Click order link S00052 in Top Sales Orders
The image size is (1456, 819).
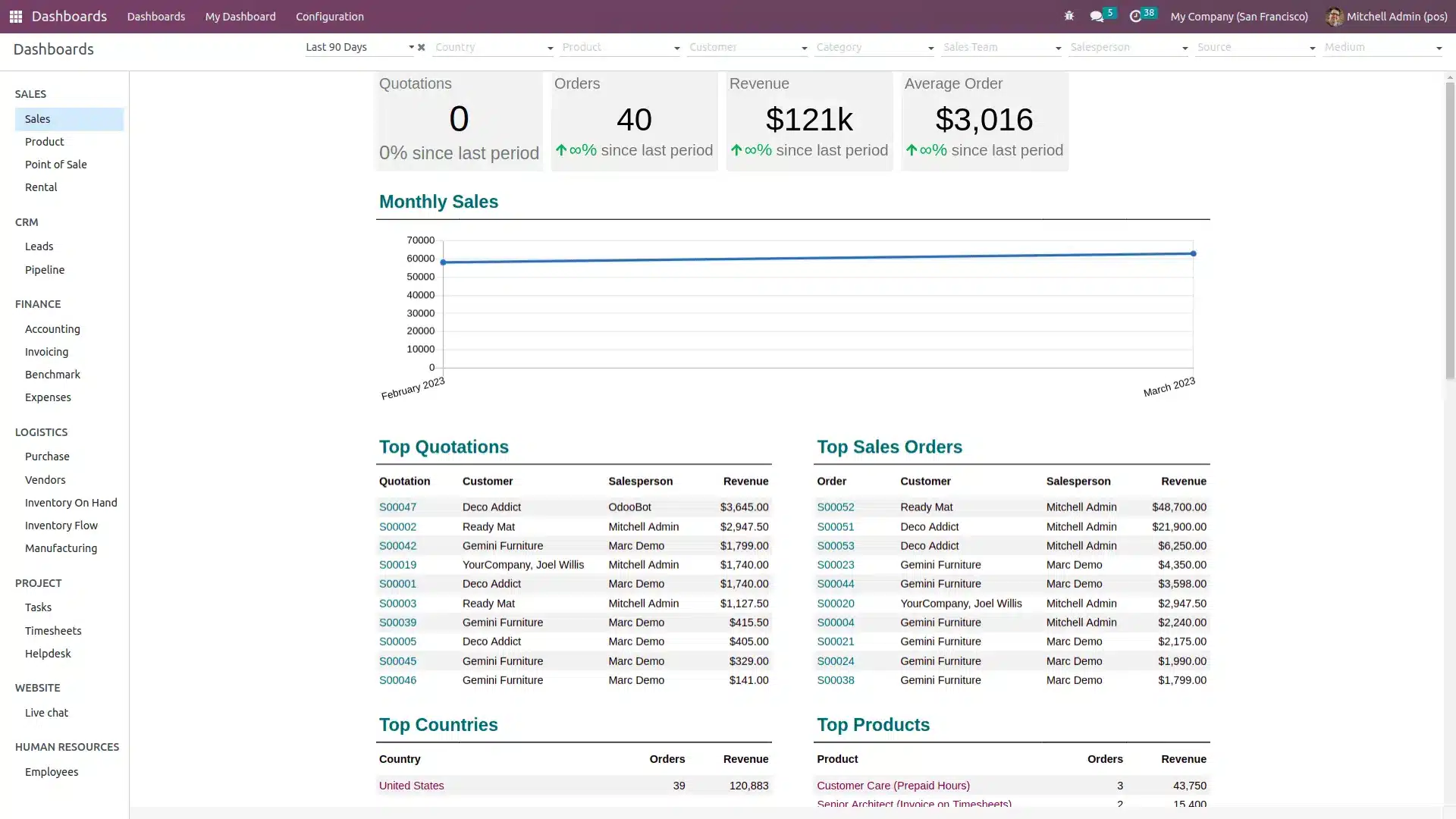point(835,507)
